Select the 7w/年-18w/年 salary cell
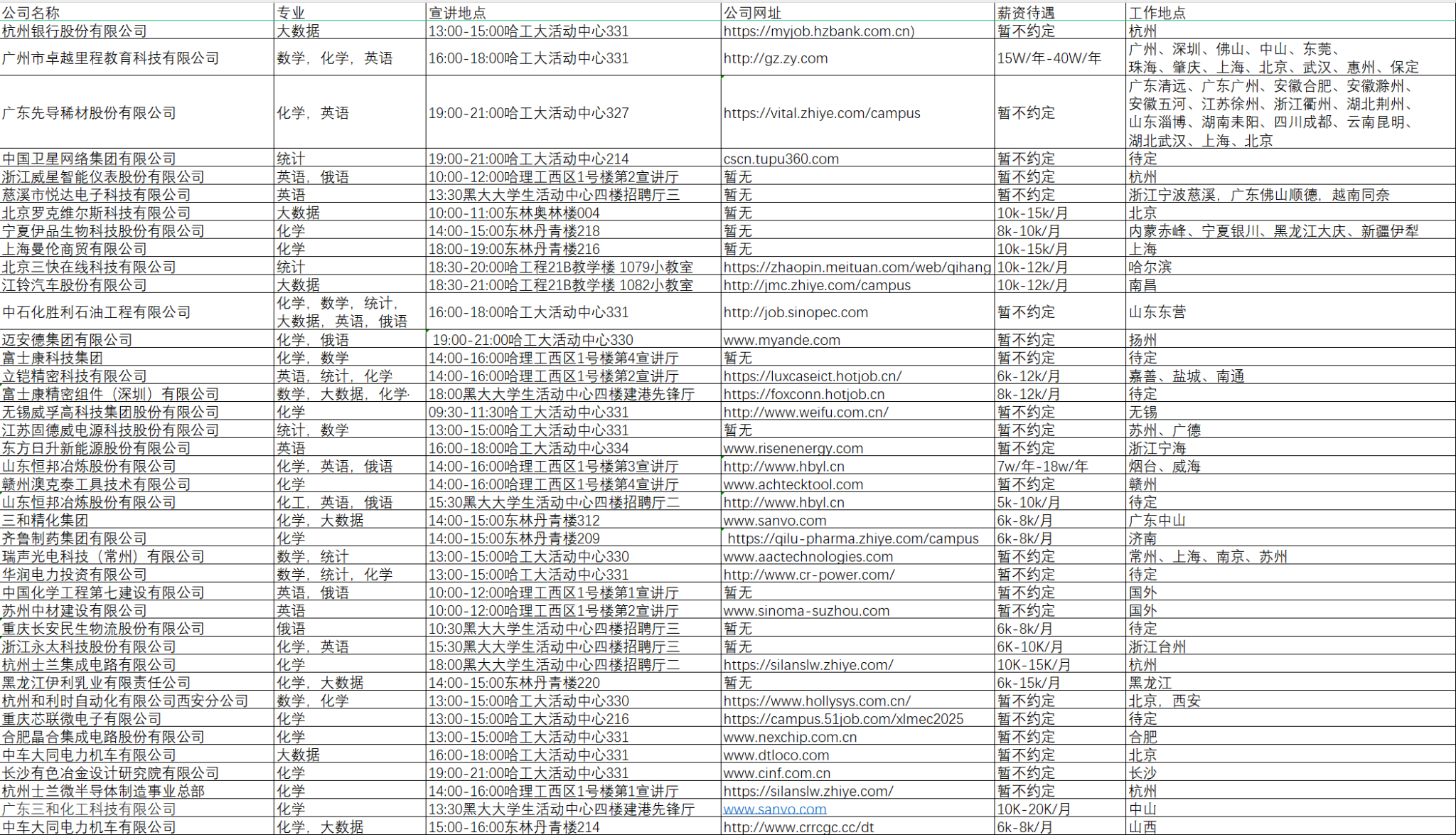This screenshot has height=835, width=1456. tap(1042, 467)
